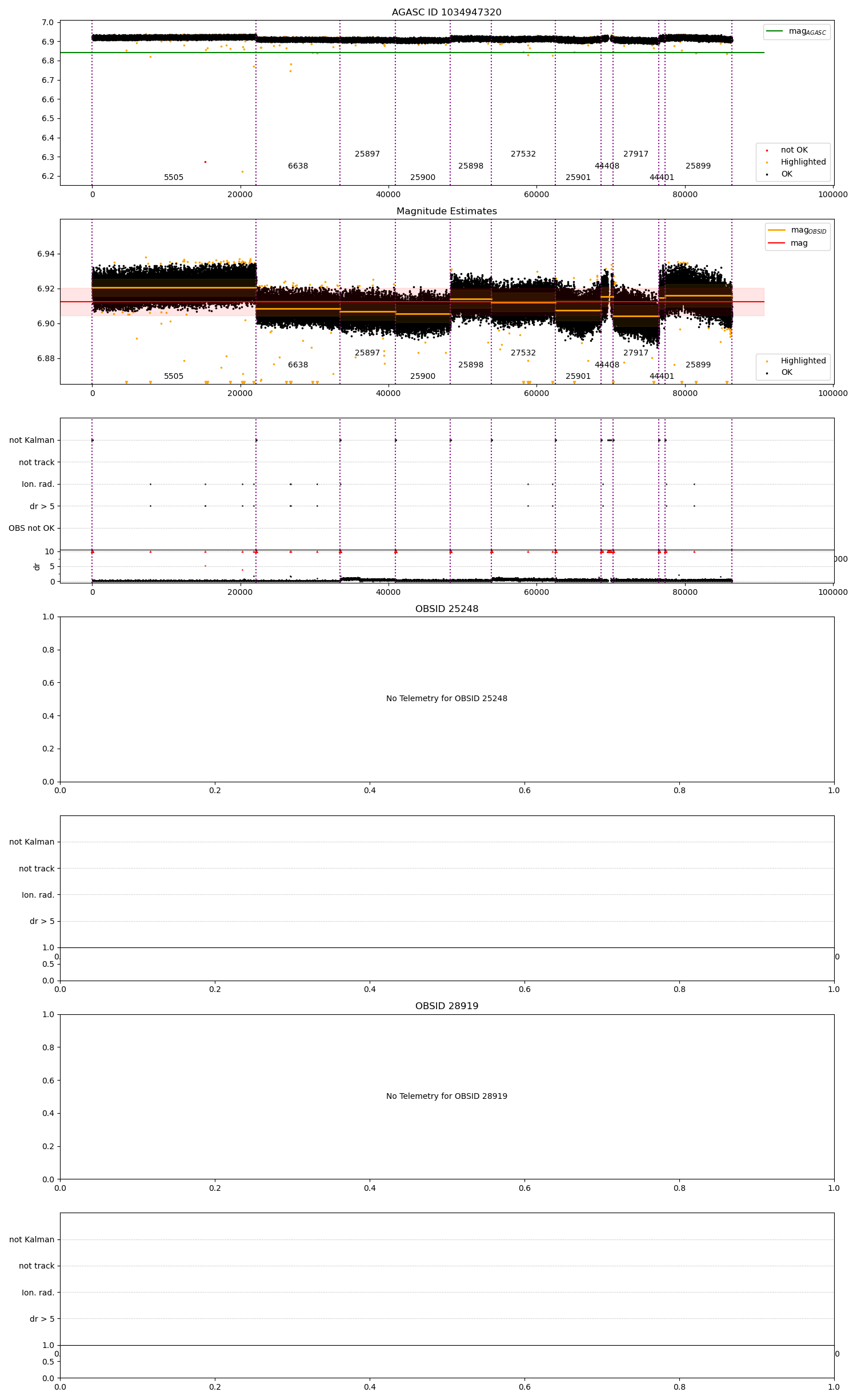This screenshot has width=857, height=1400.
Task: Click label "25901" in the Magnitude Estimates plot
Action: 578,376
